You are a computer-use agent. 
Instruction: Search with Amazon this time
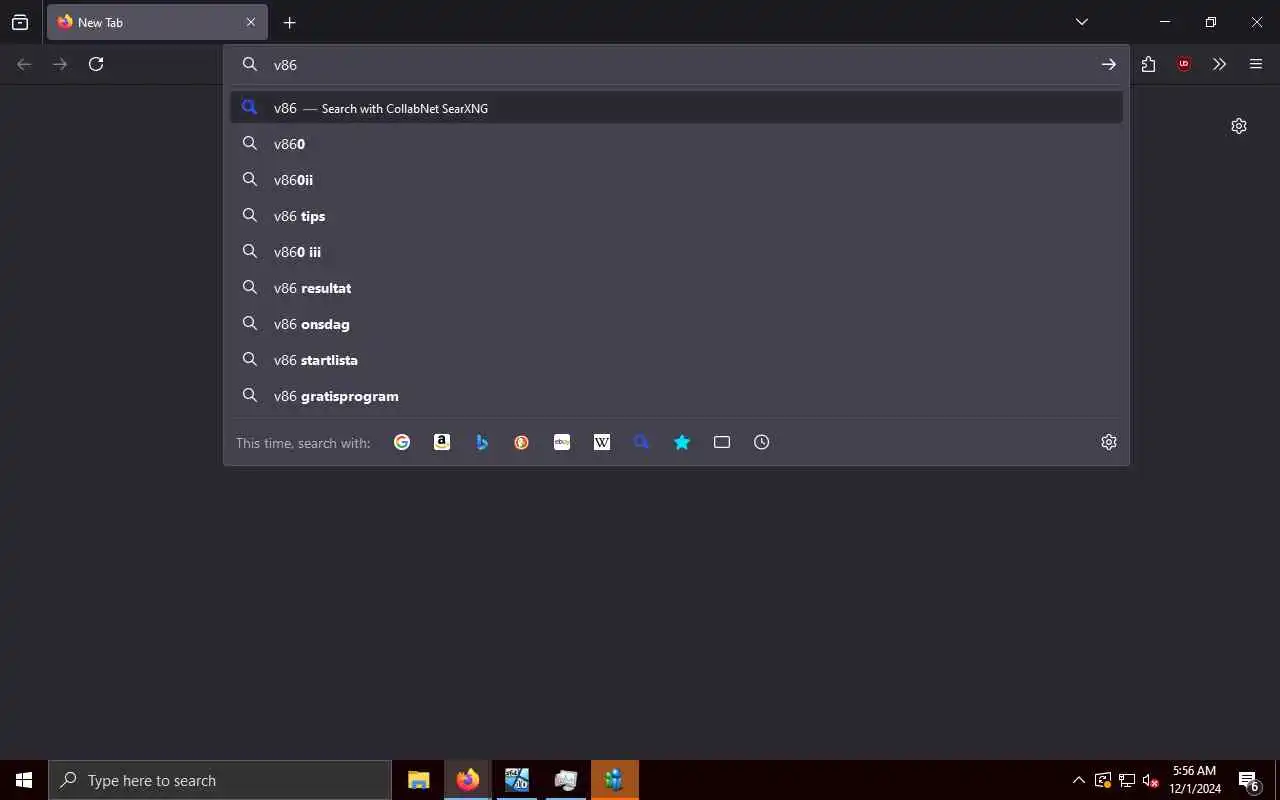click(x=442, y=442)
